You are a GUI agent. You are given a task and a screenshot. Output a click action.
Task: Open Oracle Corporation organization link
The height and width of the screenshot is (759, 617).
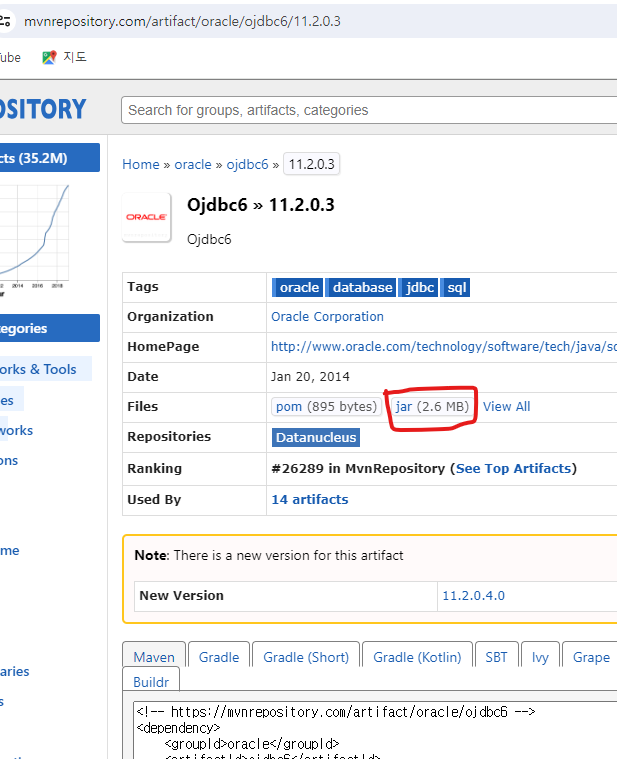coord(327,317)
